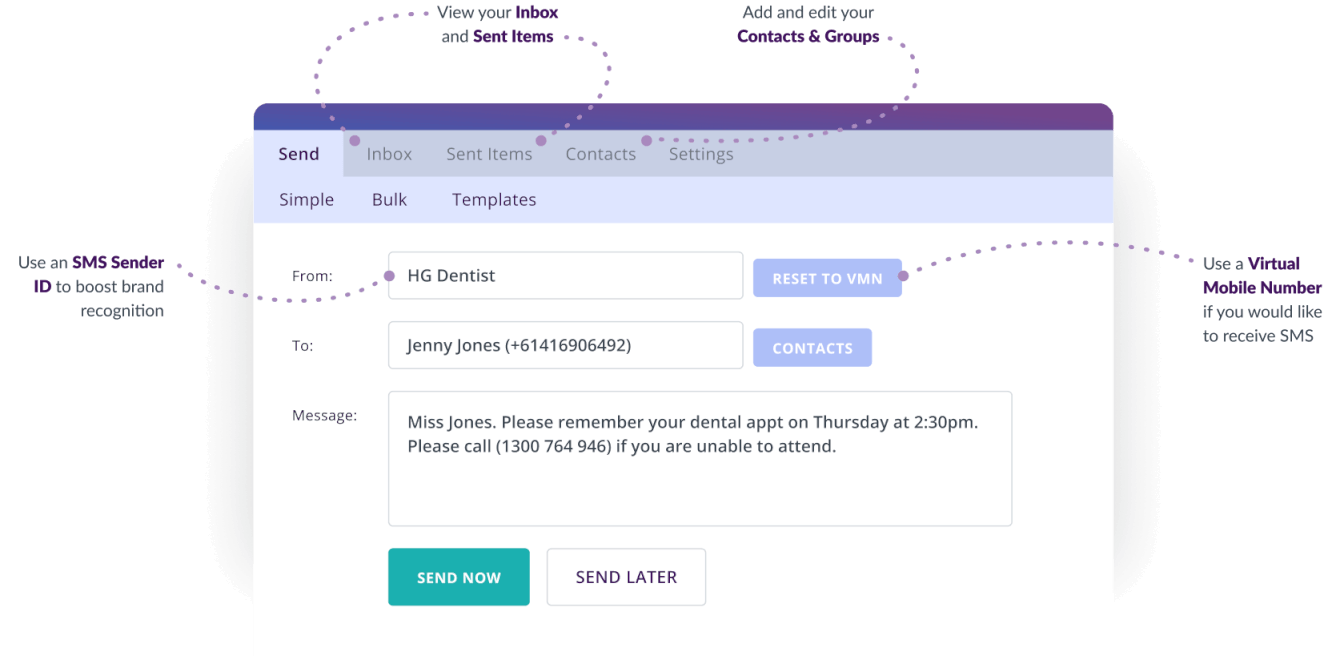1340x656 pixels.
Task: Select the Simple send sub-tab
Action: (306, 200)
